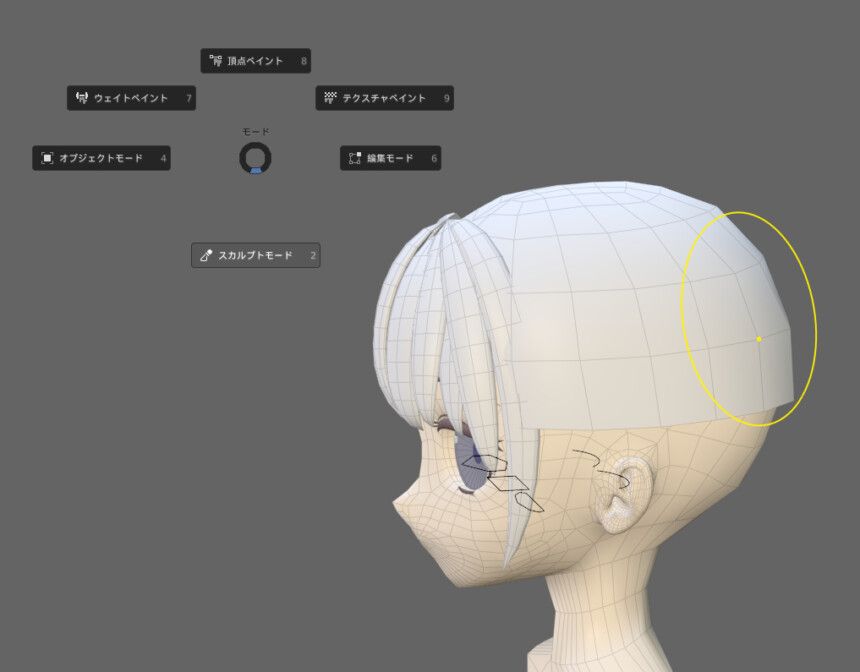860x672 pixels.
Task: Click the object mode square icon
Action: [x=47, y=158]
